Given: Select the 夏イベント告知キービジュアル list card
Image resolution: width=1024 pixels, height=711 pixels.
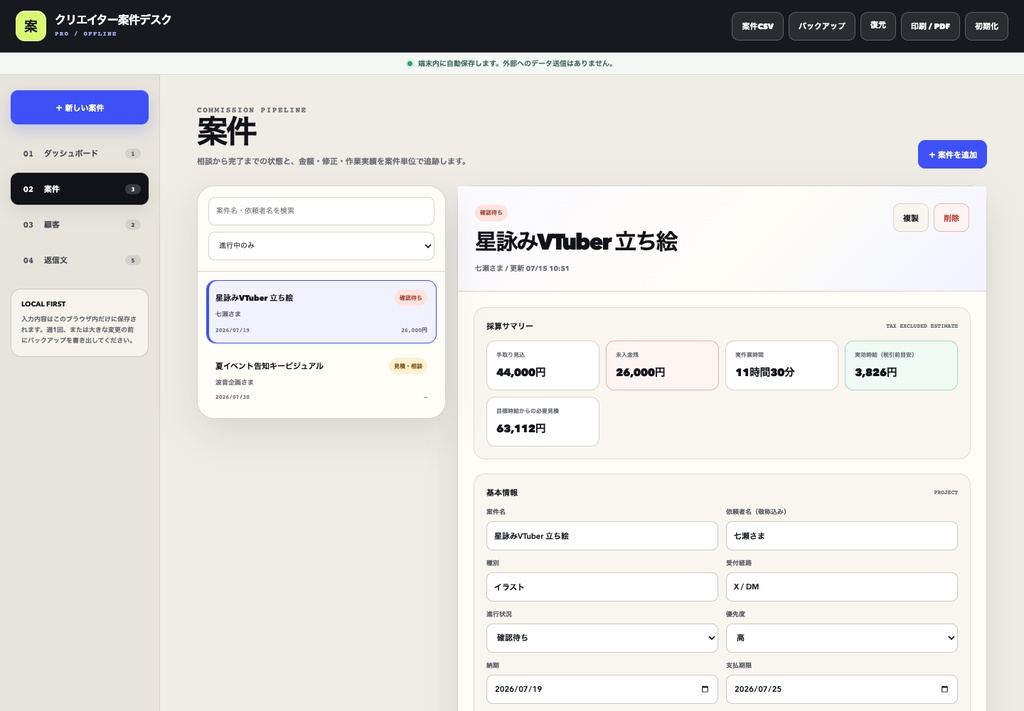Looking at the screenshot, I should pos(321,380).
